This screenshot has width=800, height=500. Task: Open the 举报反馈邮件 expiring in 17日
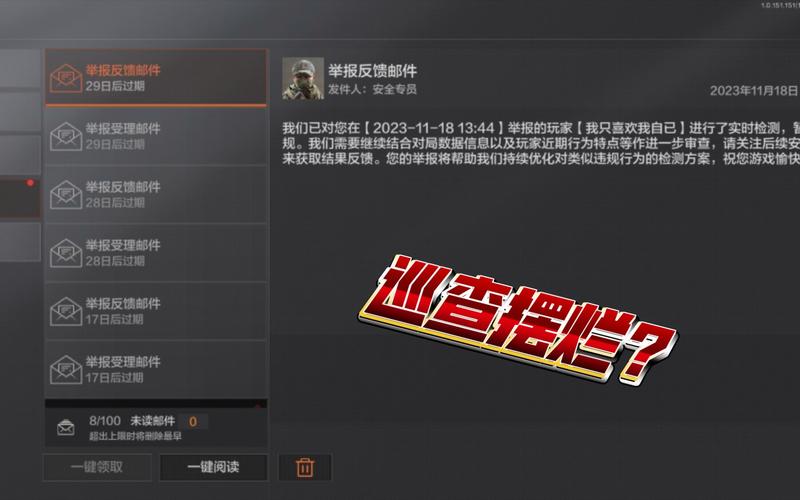(156, 311)
